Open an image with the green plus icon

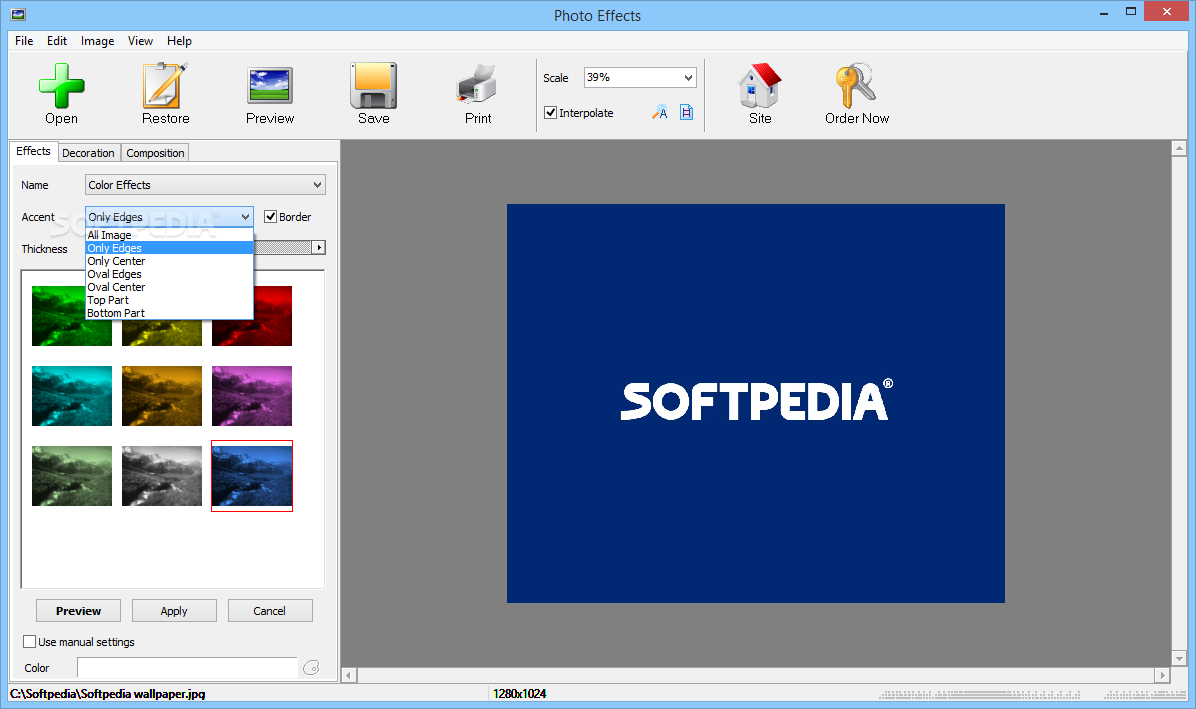coord(61,85)
